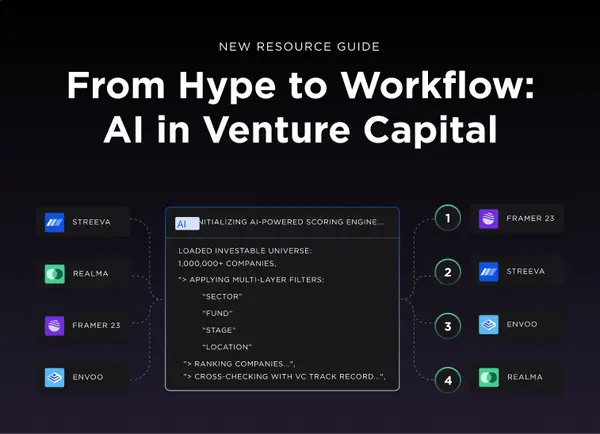The height and width of the screenshot is (434, 600).
Task: Click the ENVOO label in the unranked list
Action: (x=88, y=377)
